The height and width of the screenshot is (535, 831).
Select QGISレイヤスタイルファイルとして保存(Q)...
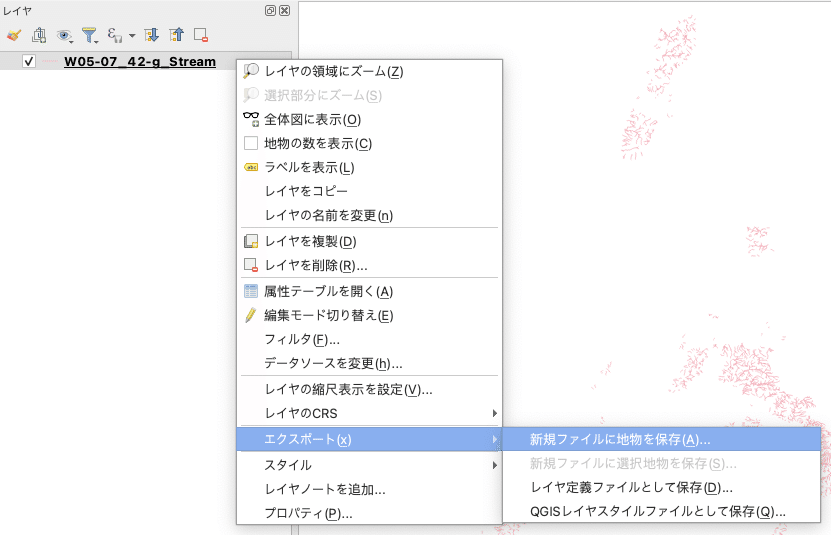click(661, 511)
